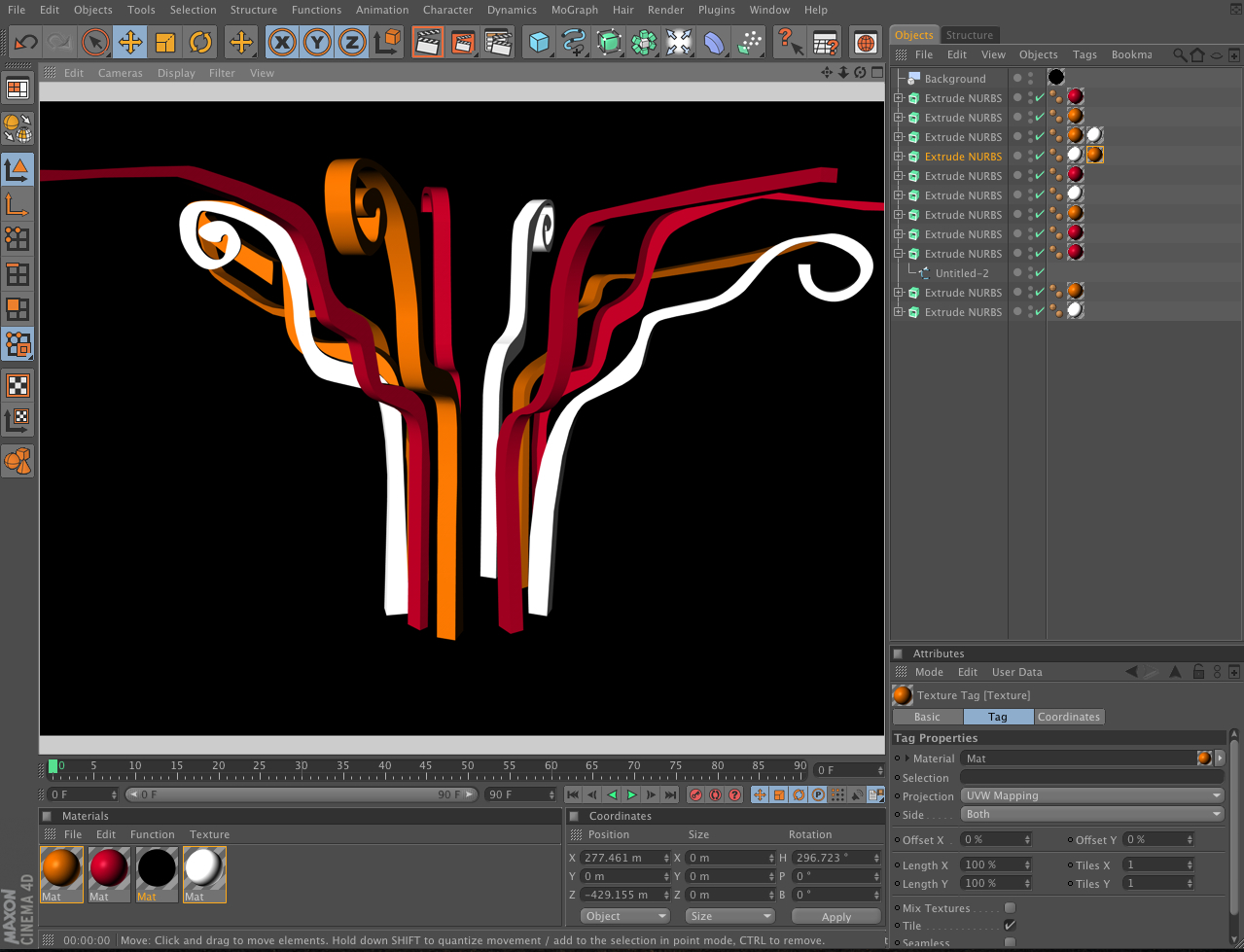Play the animation forward
Image resolution: width=1244 pixels, height=952 pixels.
[631, 794]
